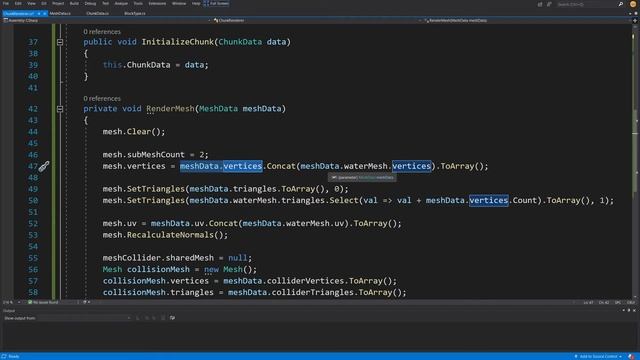
Task: Open the Help menu
Action: tap(196, 3)
